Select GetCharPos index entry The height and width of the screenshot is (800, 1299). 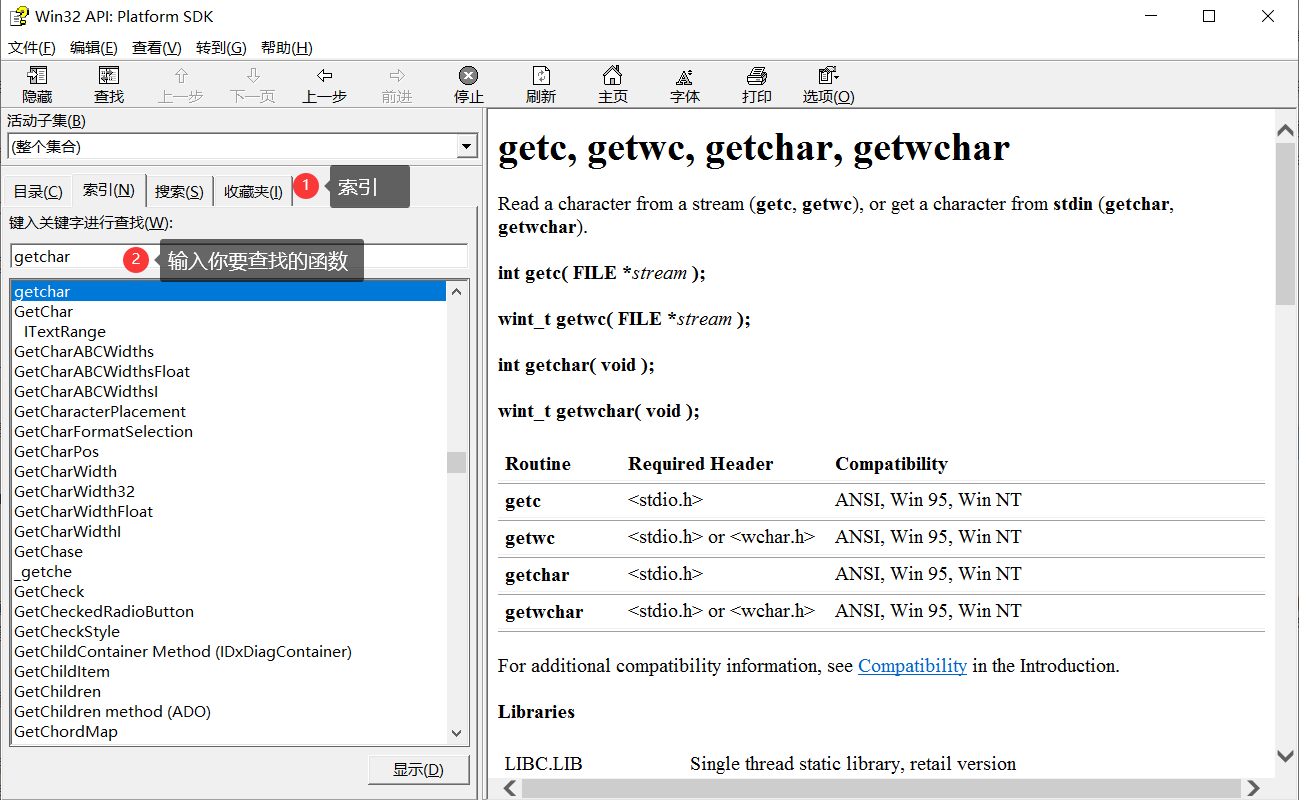(x=57, y=452)
